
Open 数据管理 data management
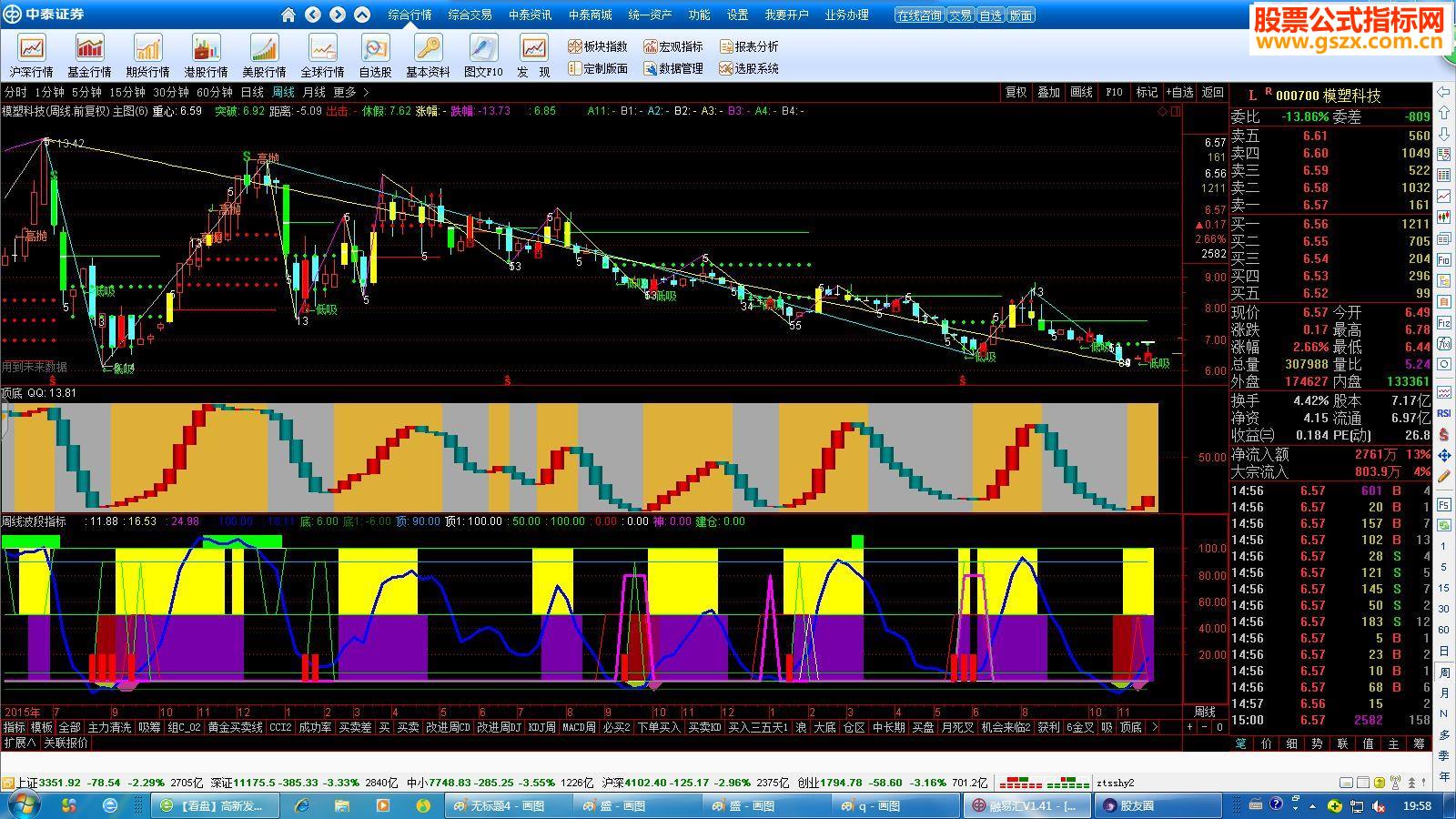pyautogui.click(x=673, y=68)
